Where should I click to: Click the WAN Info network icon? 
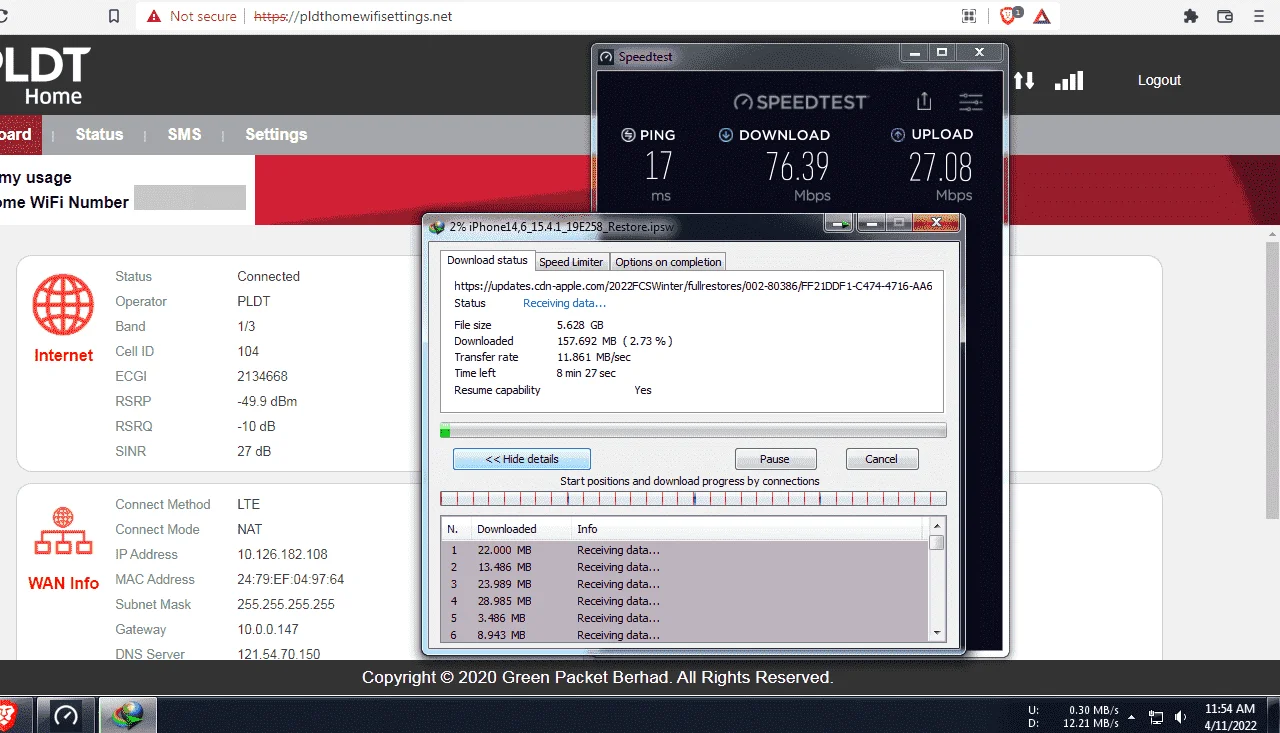(x=63, y=532)
